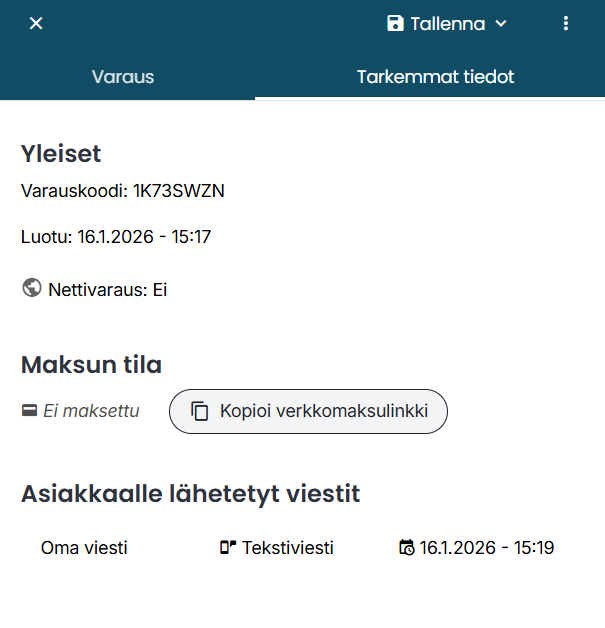Expand the Tallenna dropdown arrow
This screenshot has width=605, height=628.
click(502, 23)
